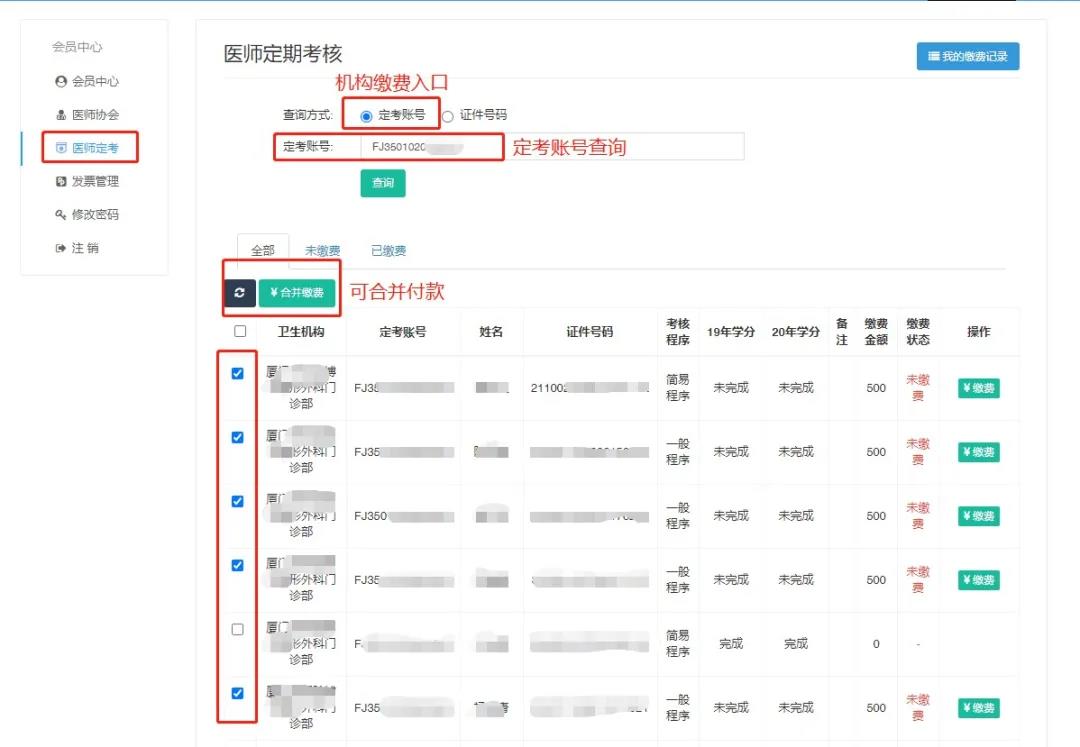
Task: Click 注销 to log out
Action: pyautogui.click(x=84, y=248)
